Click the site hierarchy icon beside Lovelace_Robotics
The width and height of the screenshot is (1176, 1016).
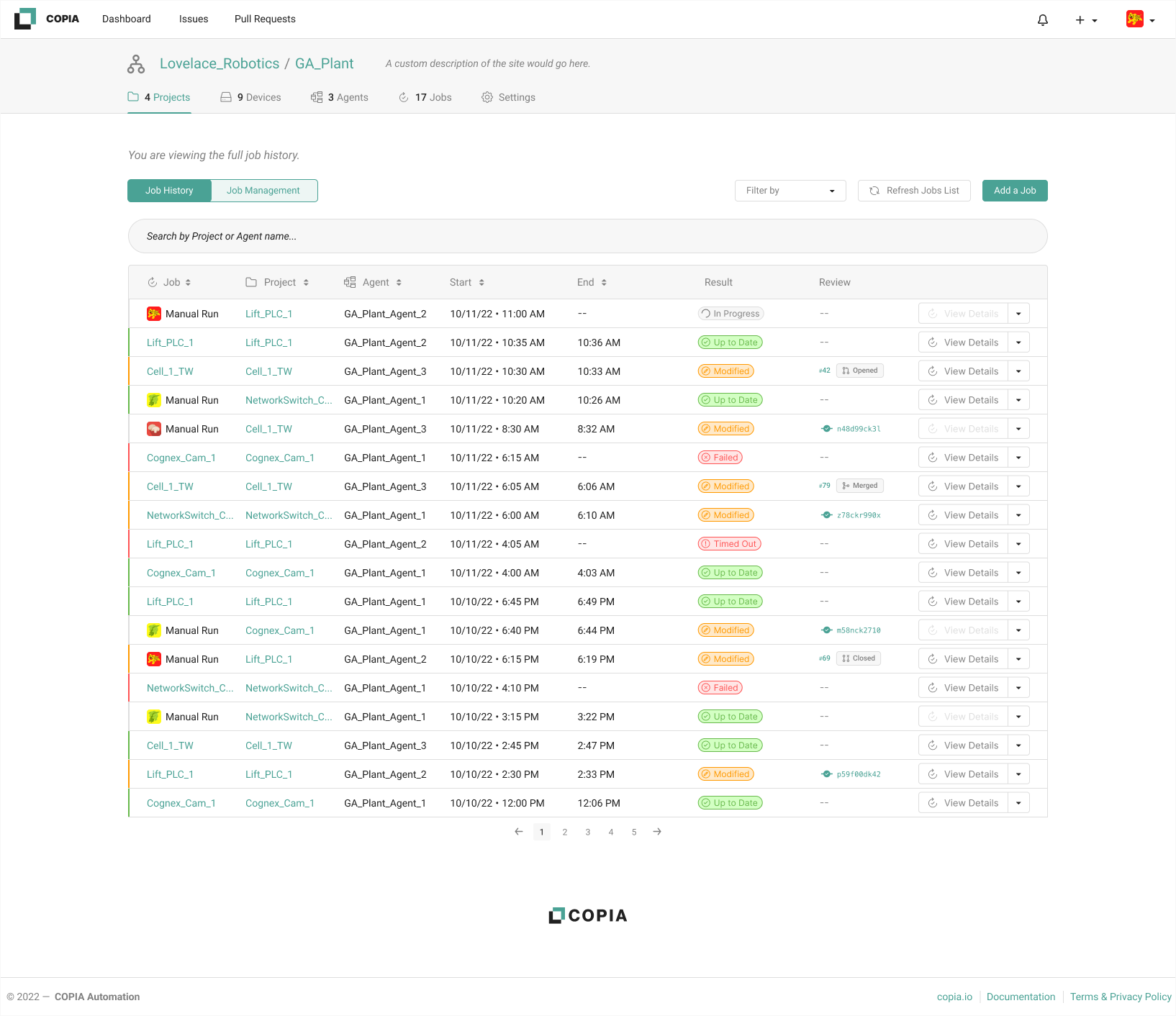135,63
